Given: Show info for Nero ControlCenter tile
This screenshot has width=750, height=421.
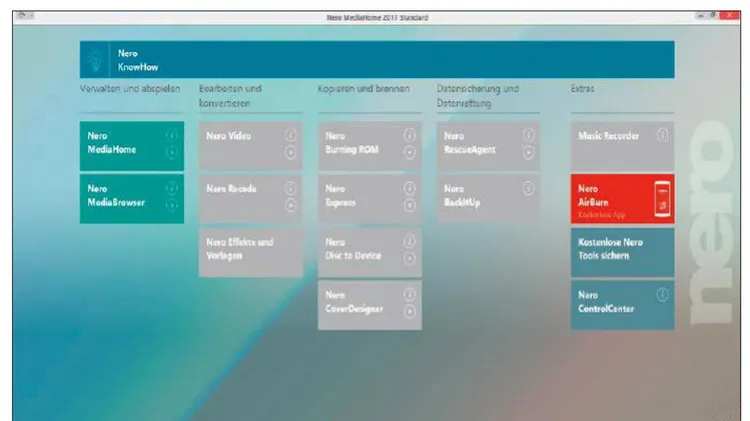Looking at the screenshot, I should click(x=662, y=294).
